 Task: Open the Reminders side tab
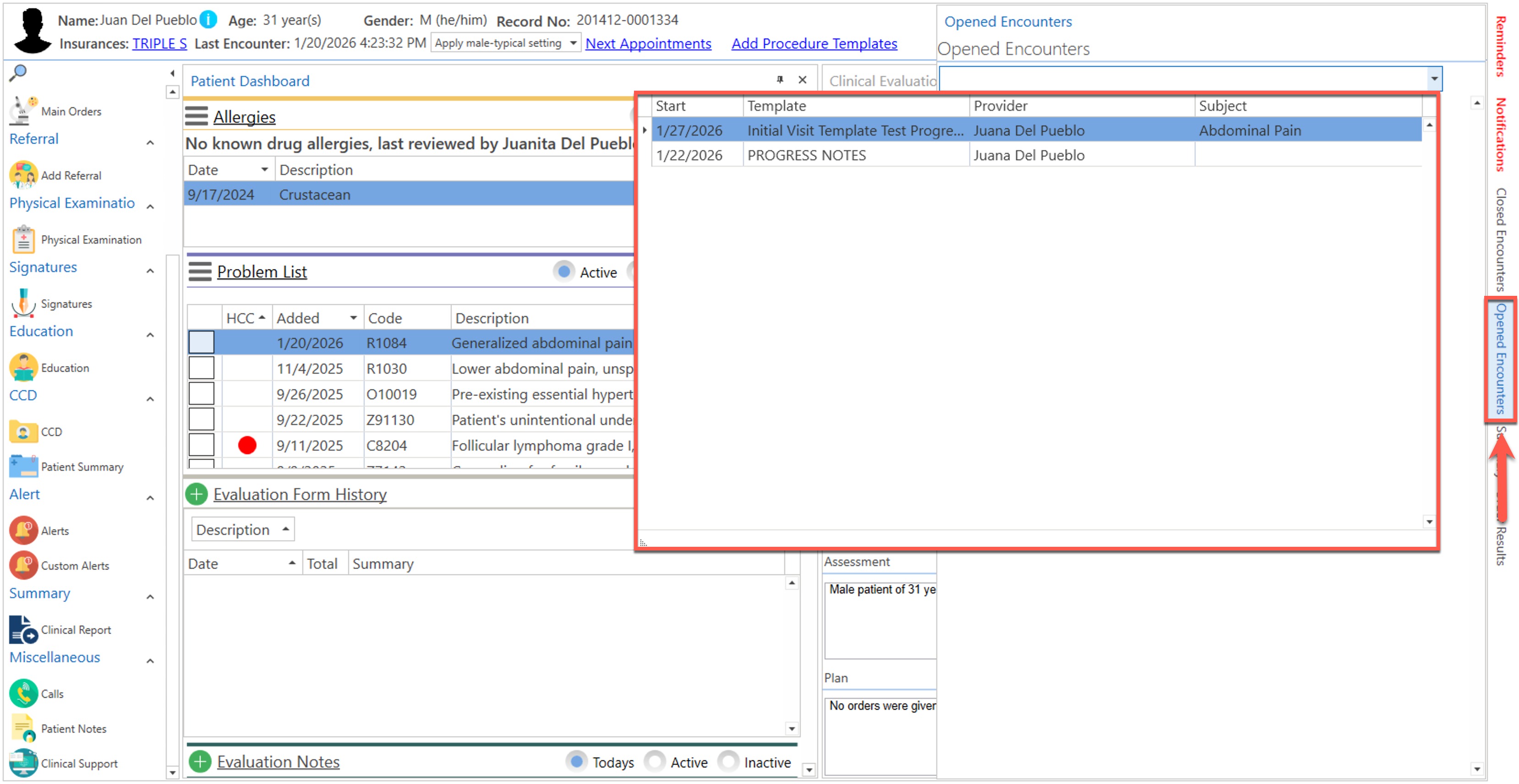tap(1501, 46)
